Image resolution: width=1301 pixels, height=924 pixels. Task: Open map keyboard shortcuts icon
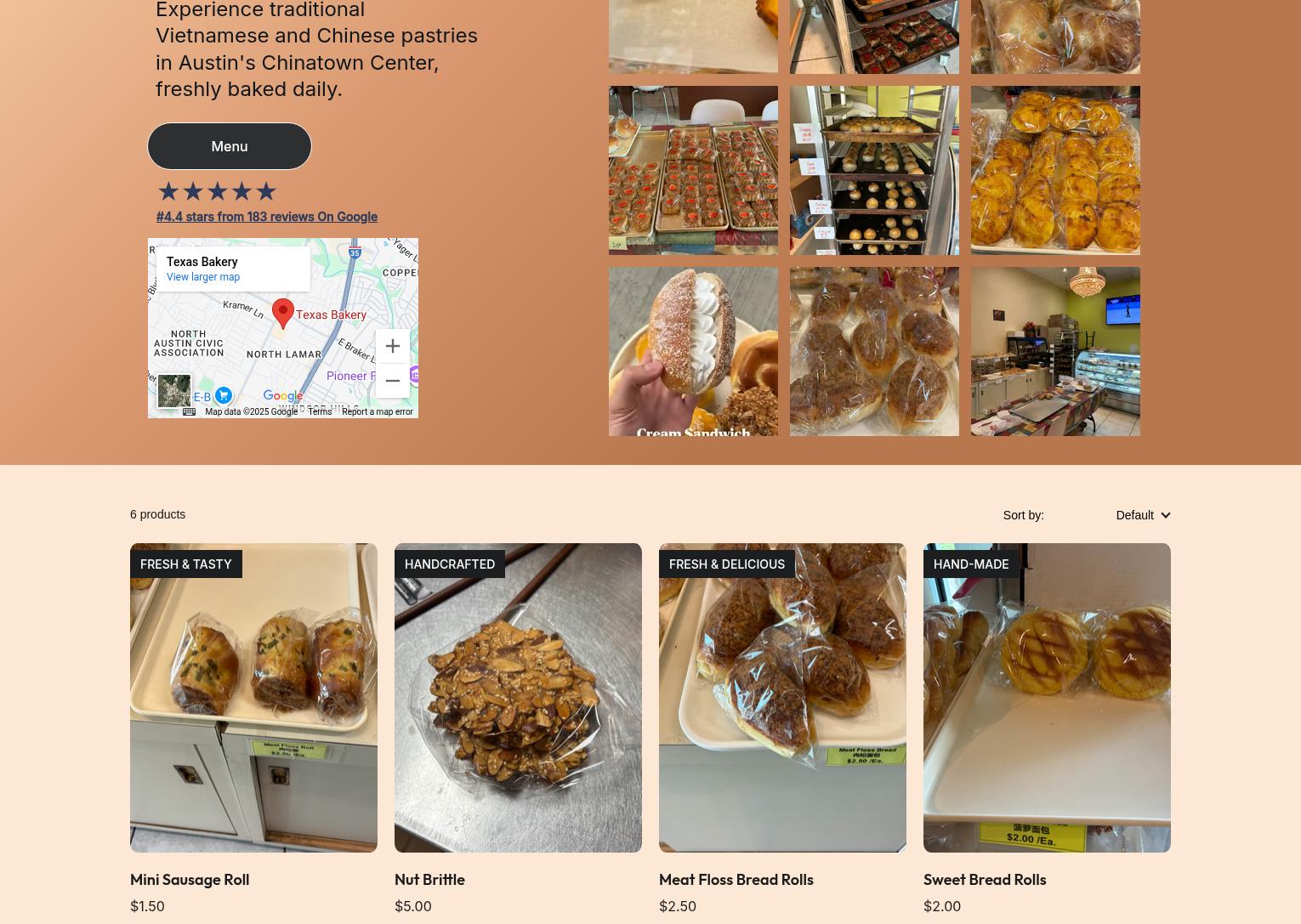pyautogui.click(x=189, y=411)
